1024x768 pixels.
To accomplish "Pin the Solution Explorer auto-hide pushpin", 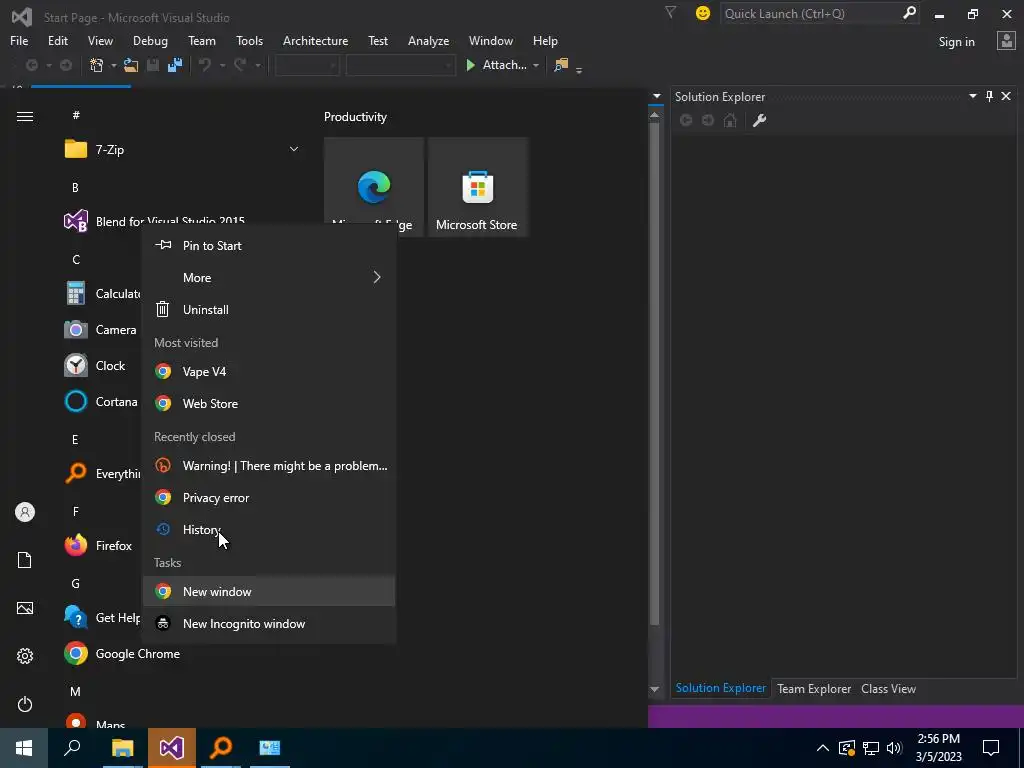I will point(989,97).
